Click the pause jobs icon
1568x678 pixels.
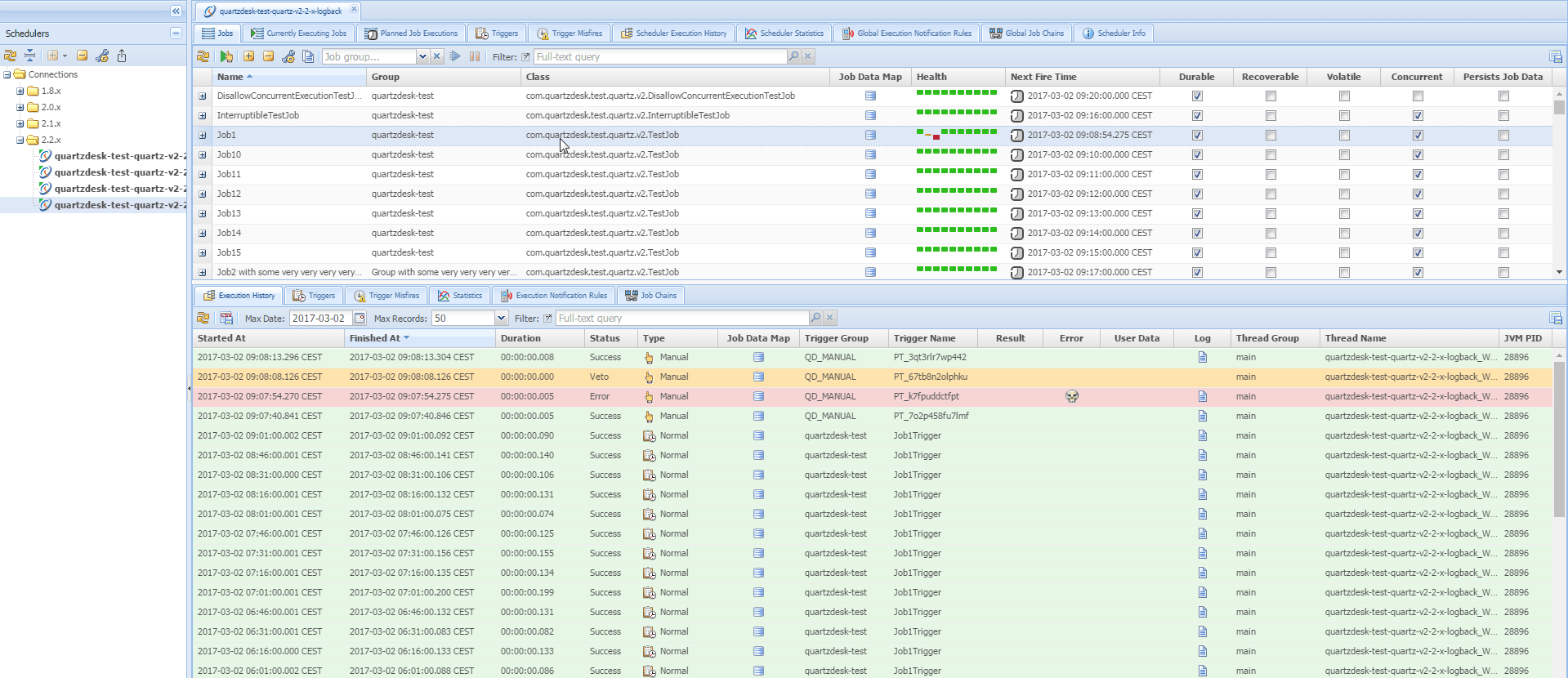(475, 56)
